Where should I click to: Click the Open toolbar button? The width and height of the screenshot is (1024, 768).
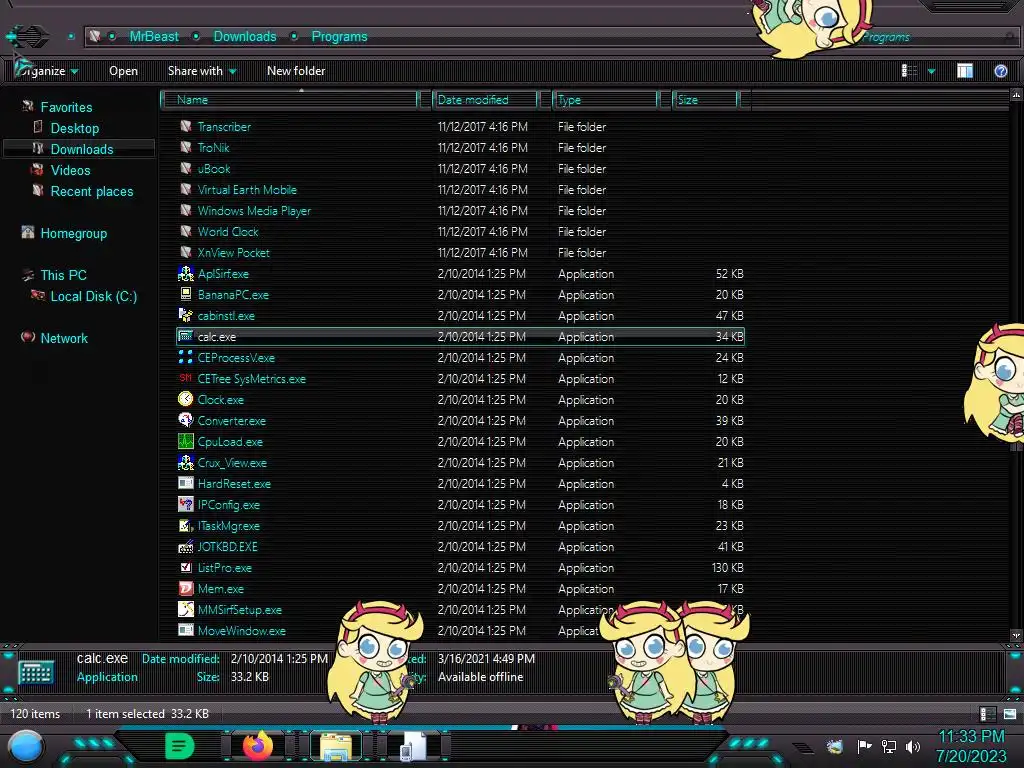tap(123, 71)
